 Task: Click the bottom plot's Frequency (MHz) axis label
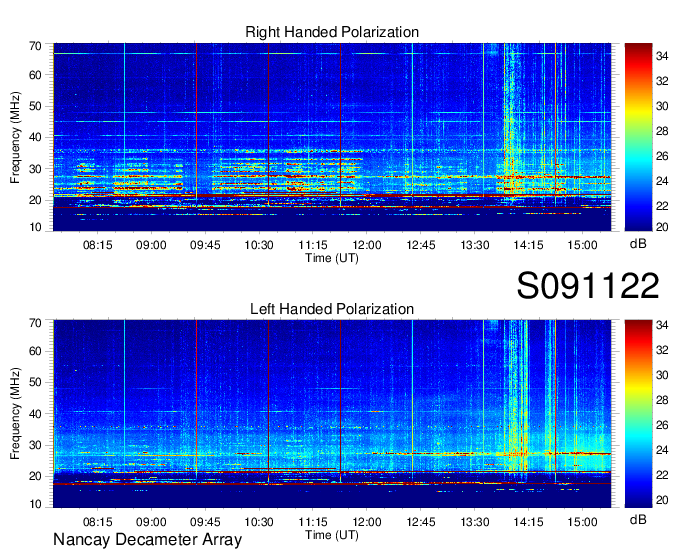[15, 414]
